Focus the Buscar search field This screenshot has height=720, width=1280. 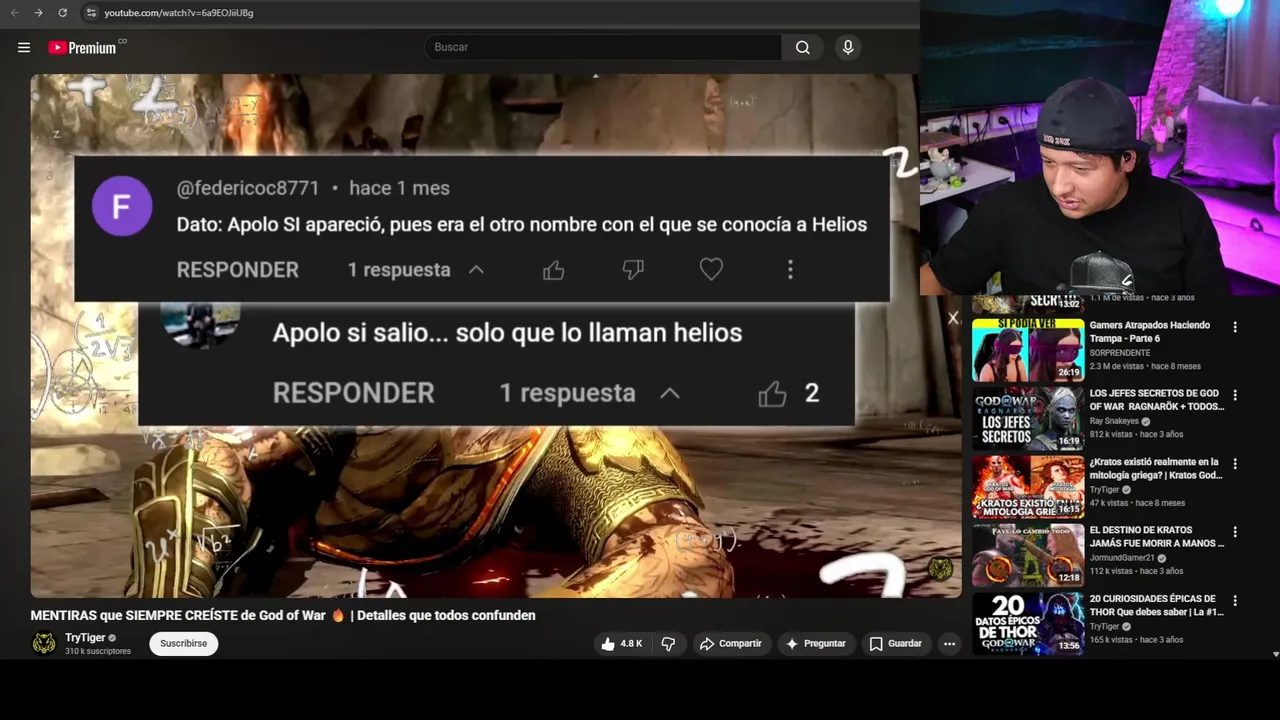coord(603,47)
